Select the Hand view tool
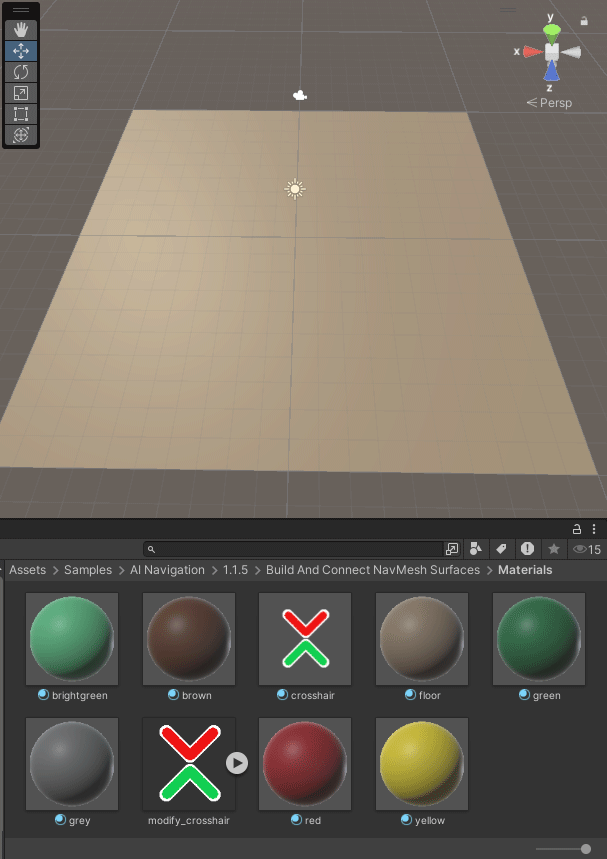The height and width of the screenshot is (859, 607). 21,29
